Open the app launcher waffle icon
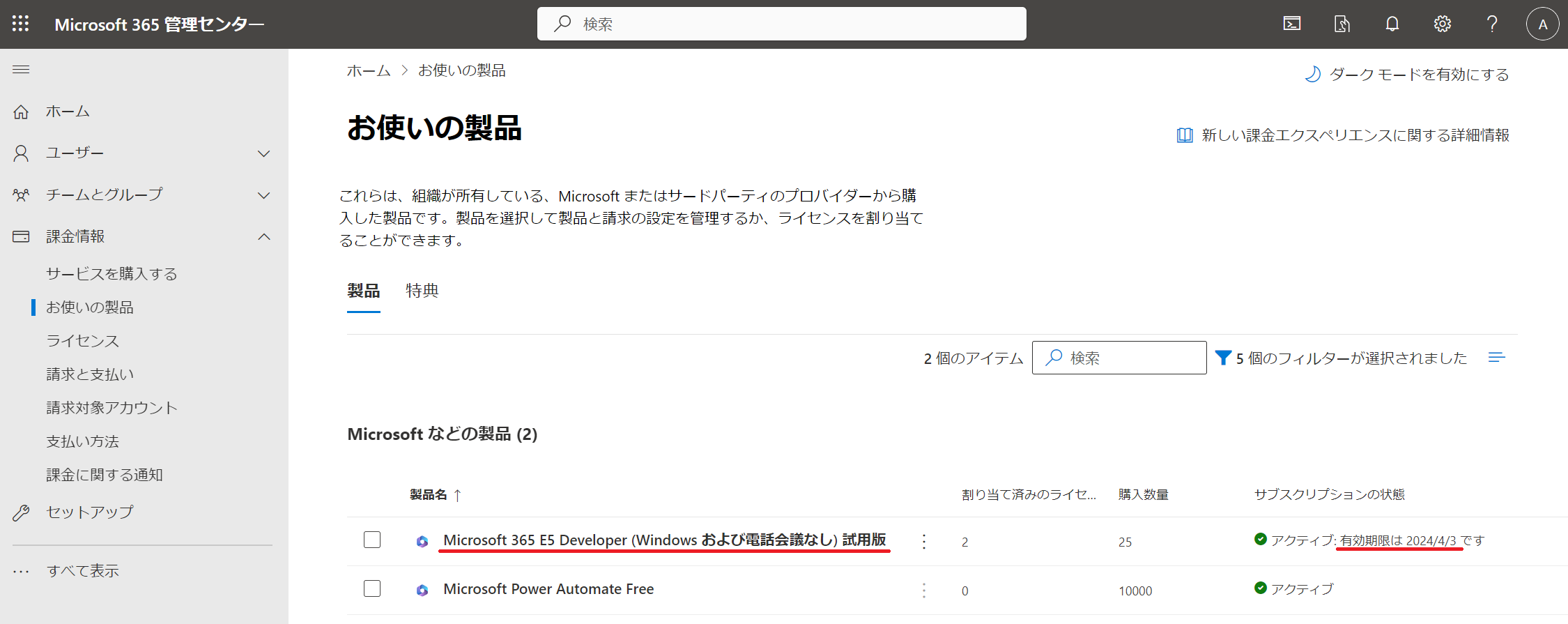This screenshot has height=624, width=1568. (21, 24)
